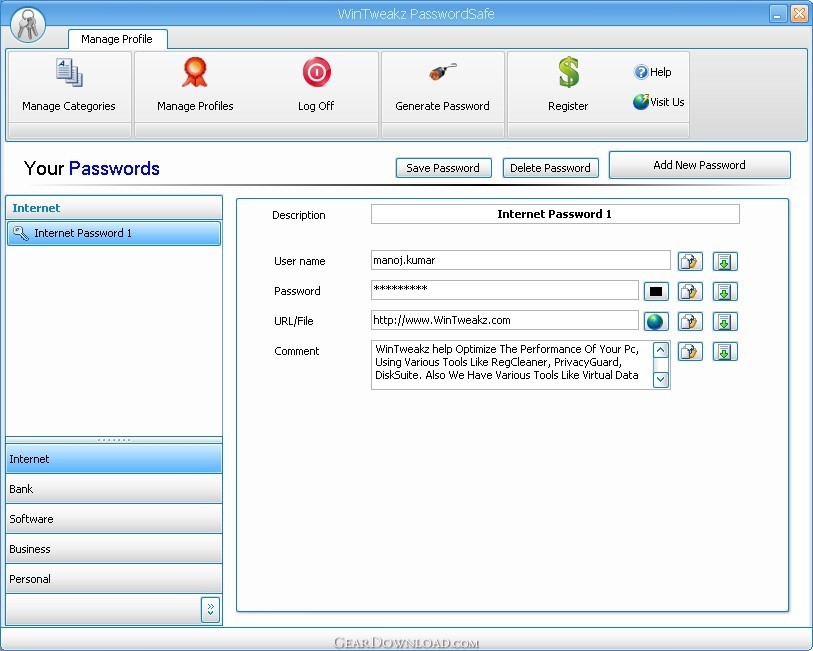Open Help from the ribbon
This screenshot has width=813, height=651.
(x=652, y=72)
